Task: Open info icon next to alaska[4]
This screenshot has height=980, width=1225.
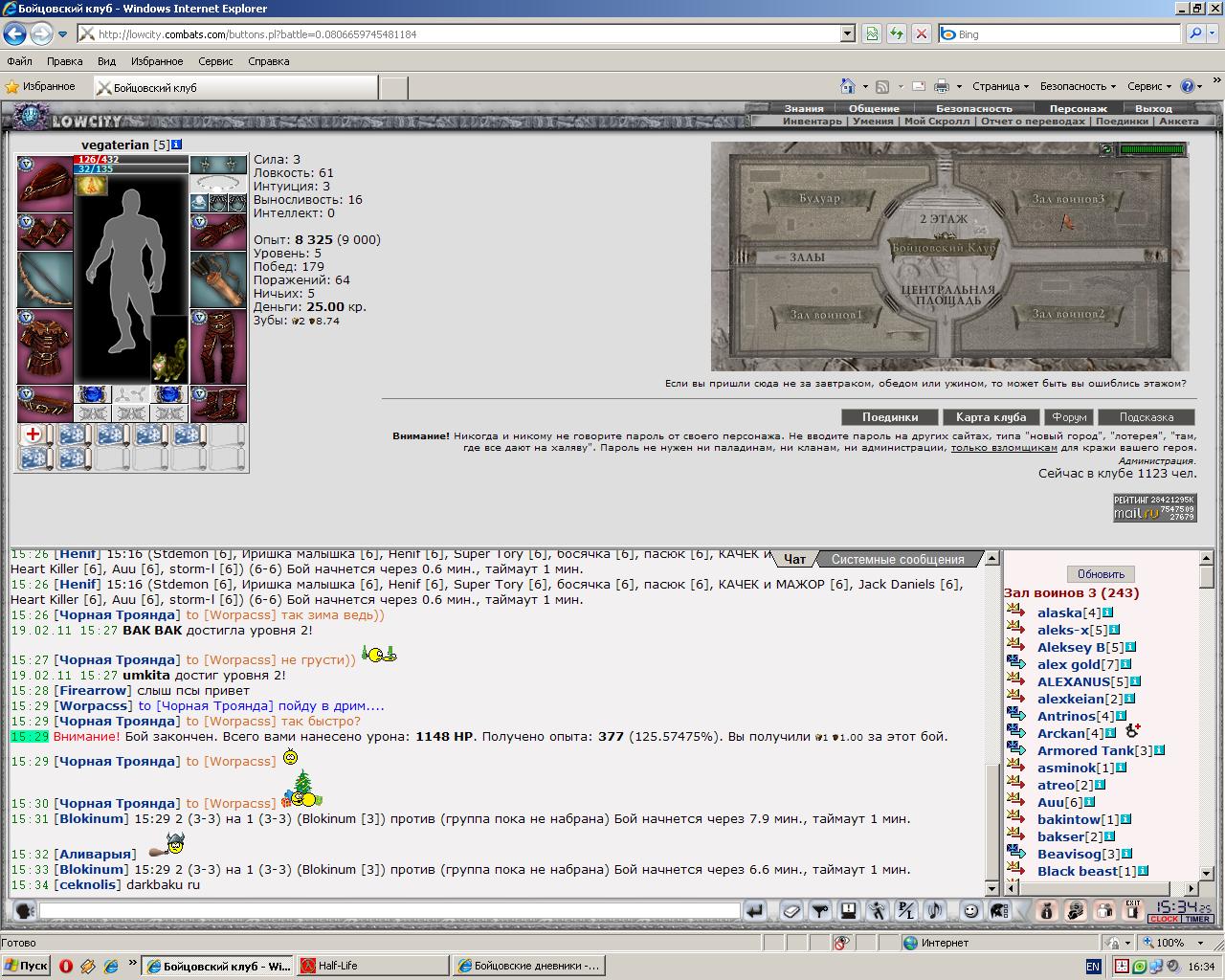Action: pos(1107,612)
